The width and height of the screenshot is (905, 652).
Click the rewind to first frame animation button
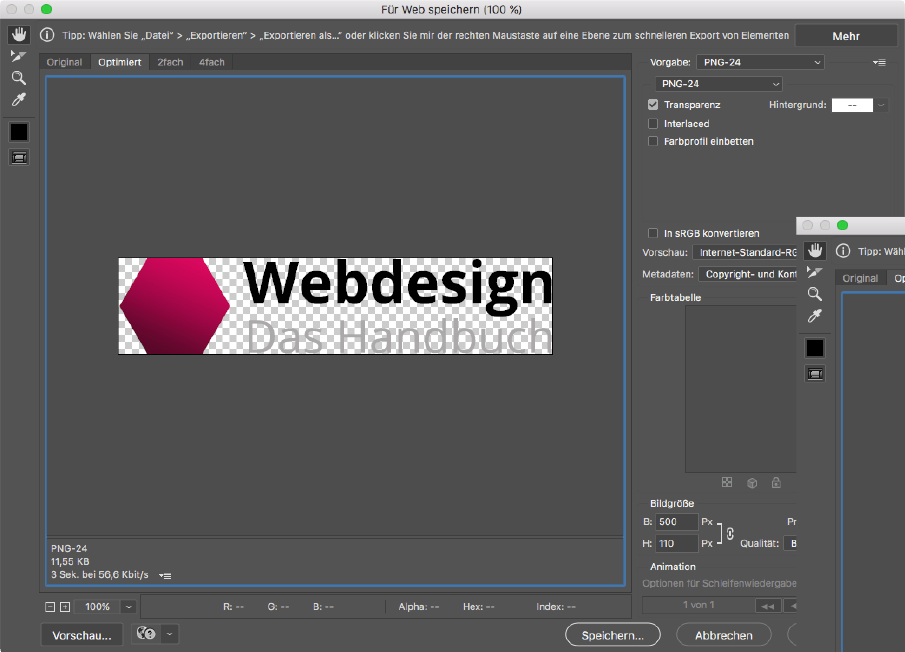[768, 606]
